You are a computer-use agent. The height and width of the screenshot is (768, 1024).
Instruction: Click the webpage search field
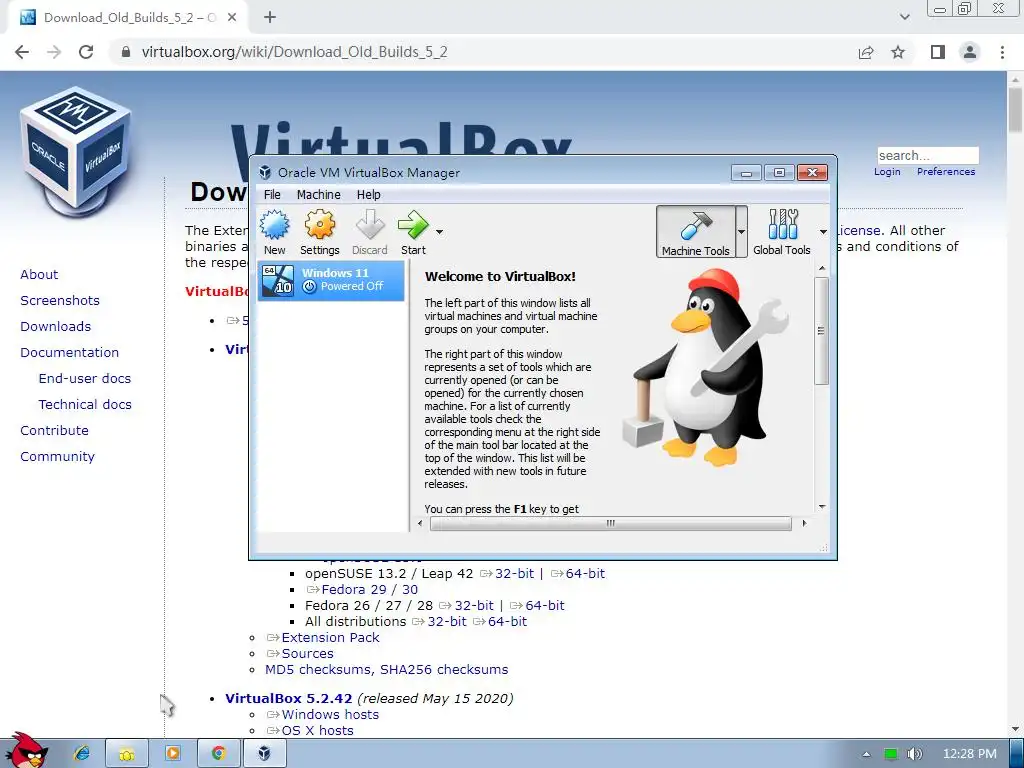pos(928,155)
